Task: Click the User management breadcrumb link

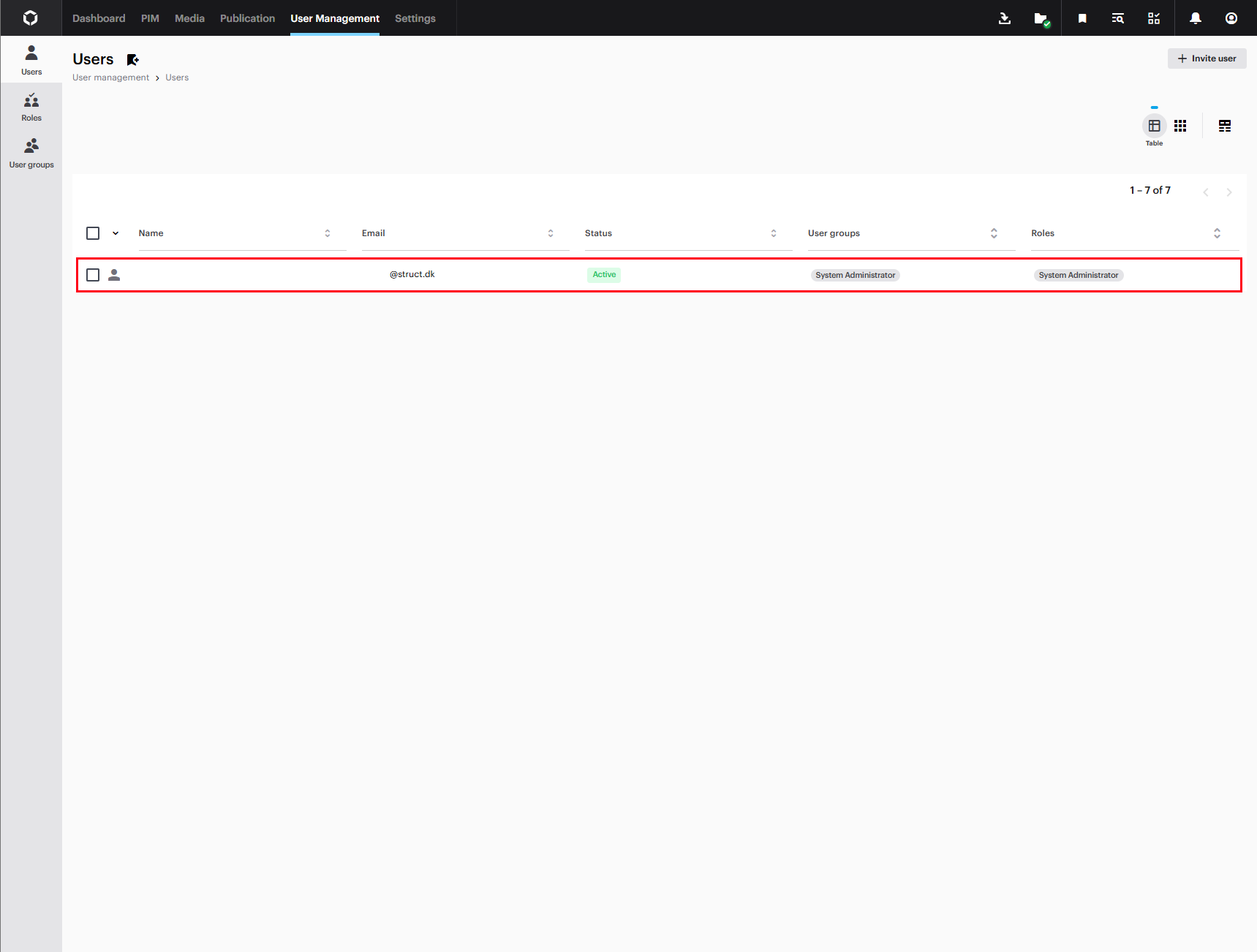Action: tap(110, 78)
